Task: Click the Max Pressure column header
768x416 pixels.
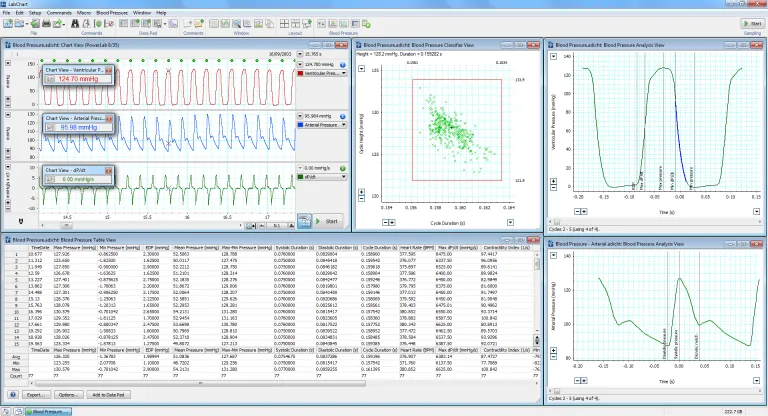Action: 74,248
